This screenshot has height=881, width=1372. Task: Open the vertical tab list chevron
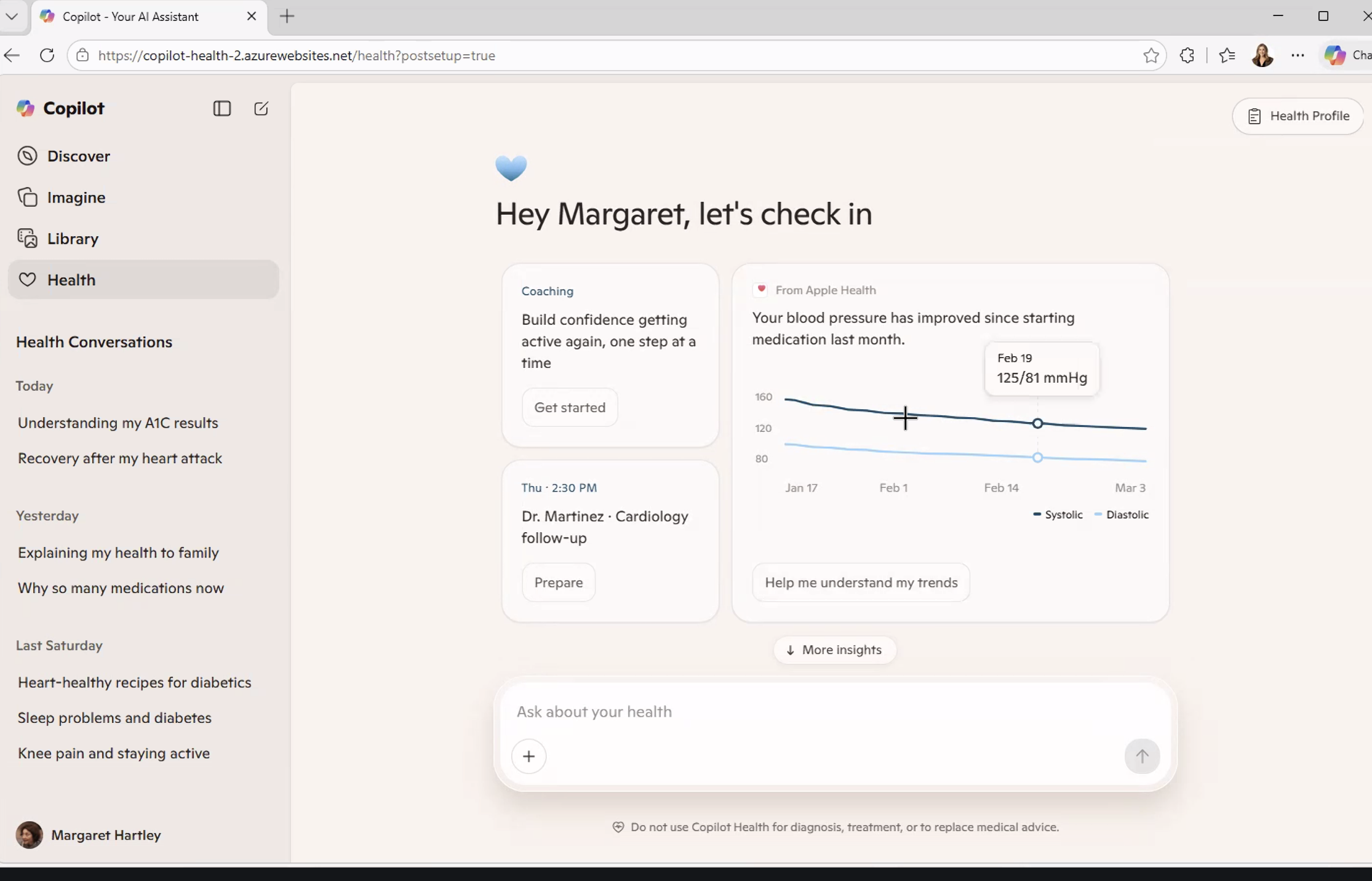point(12,17)
